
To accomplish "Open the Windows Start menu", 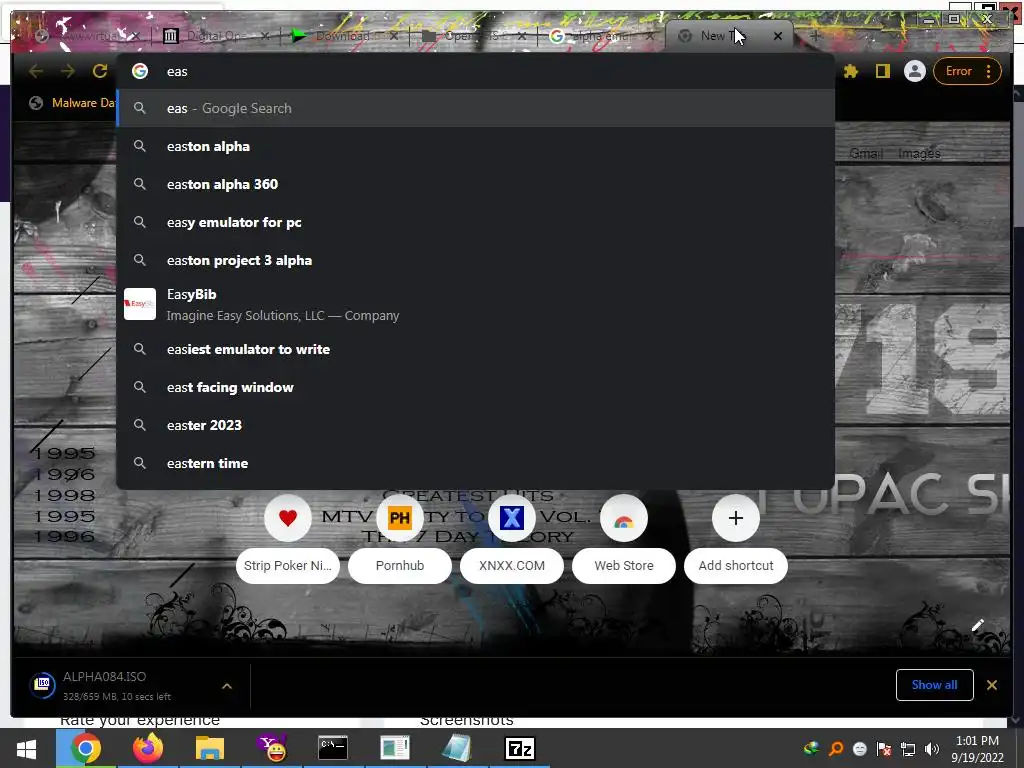I will (x=26, y=748).
